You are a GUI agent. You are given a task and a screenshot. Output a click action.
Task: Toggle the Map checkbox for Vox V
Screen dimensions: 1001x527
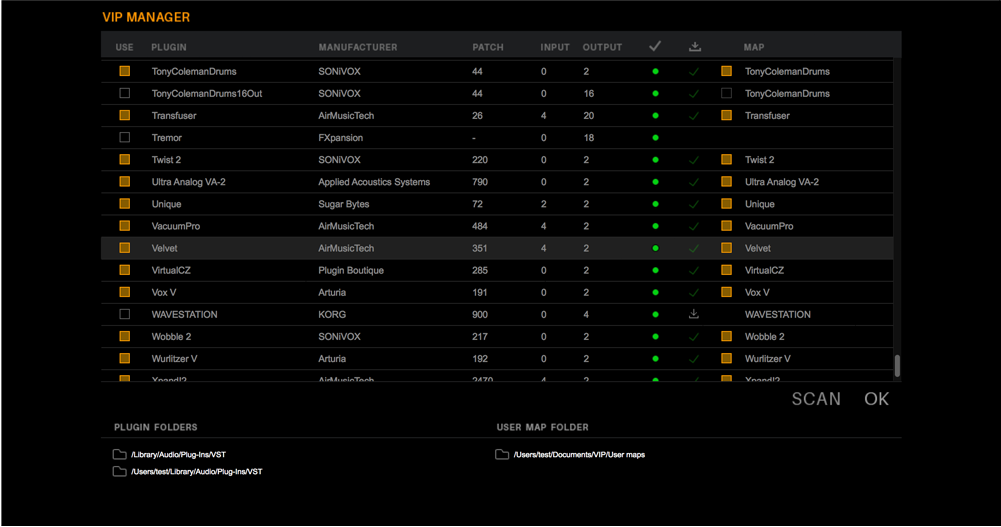[x=726, y=292]
